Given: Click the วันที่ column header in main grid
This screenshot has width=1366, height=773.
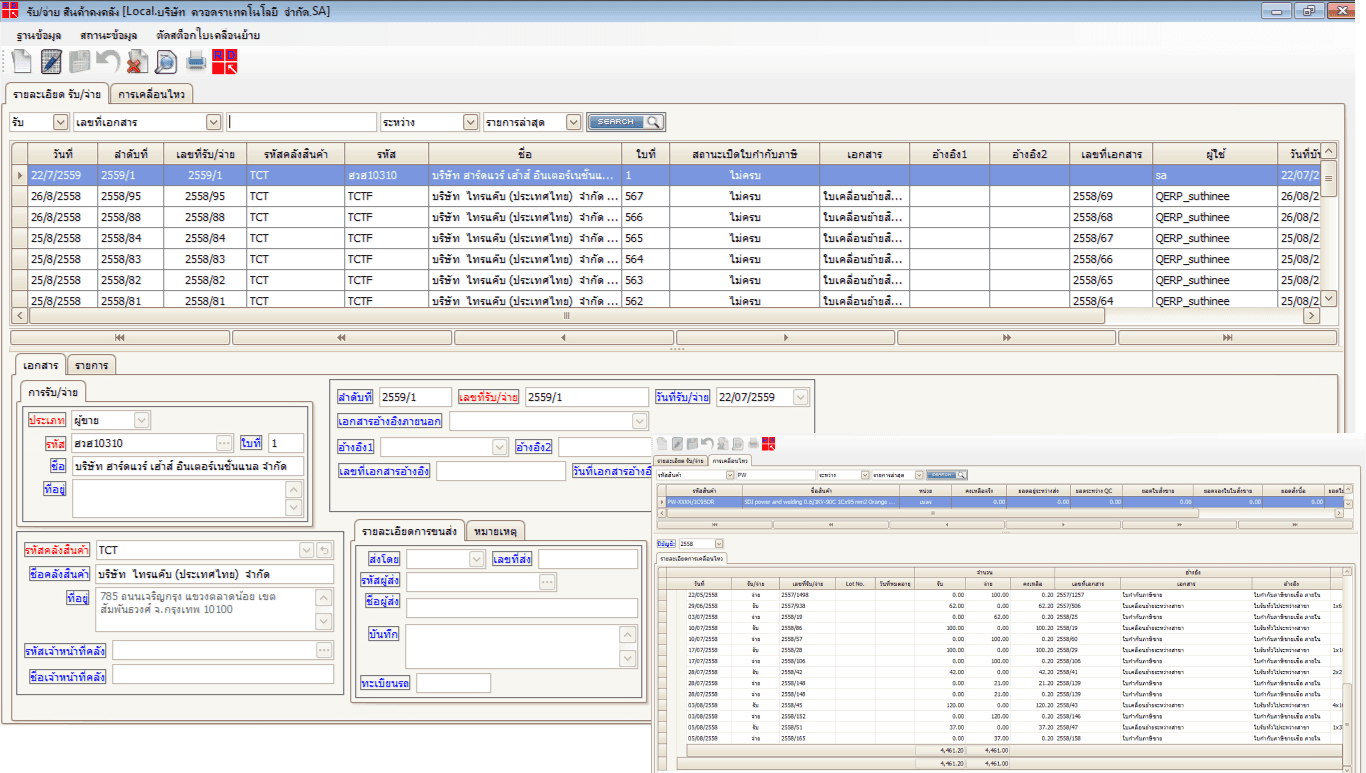Looking at the screenshot, I should pyautogui.click(x=63, y=153).
